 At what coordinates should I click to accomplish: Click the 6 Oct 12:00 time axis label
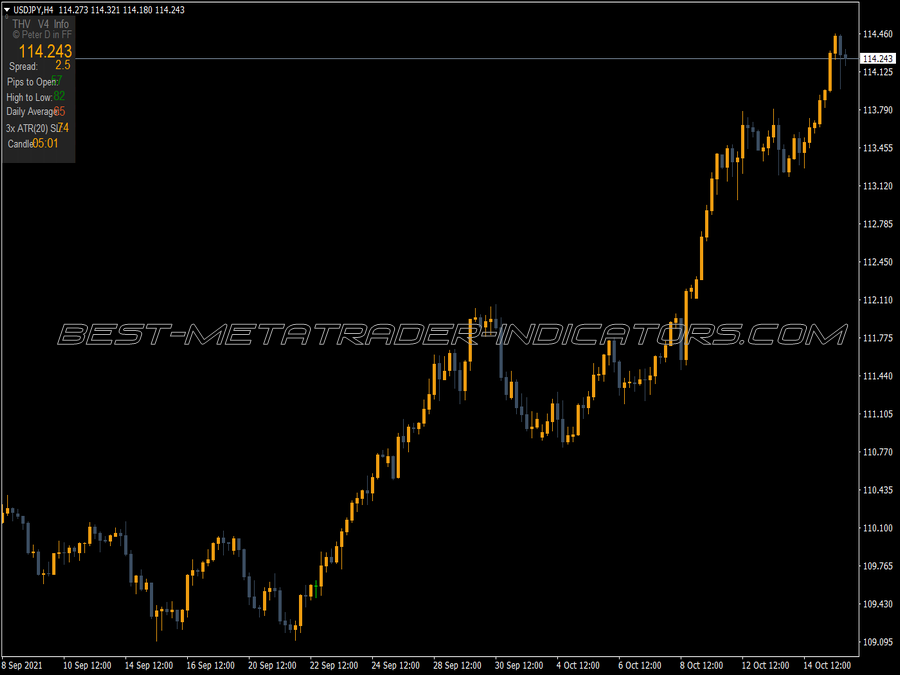(639, 665)
